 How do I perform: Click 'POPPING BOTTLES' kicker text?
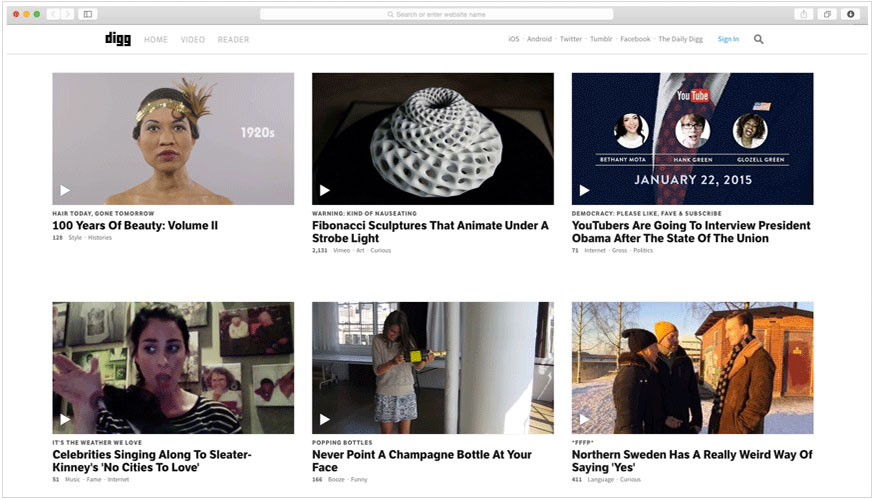pyautogui.click(x=342, y=443)
